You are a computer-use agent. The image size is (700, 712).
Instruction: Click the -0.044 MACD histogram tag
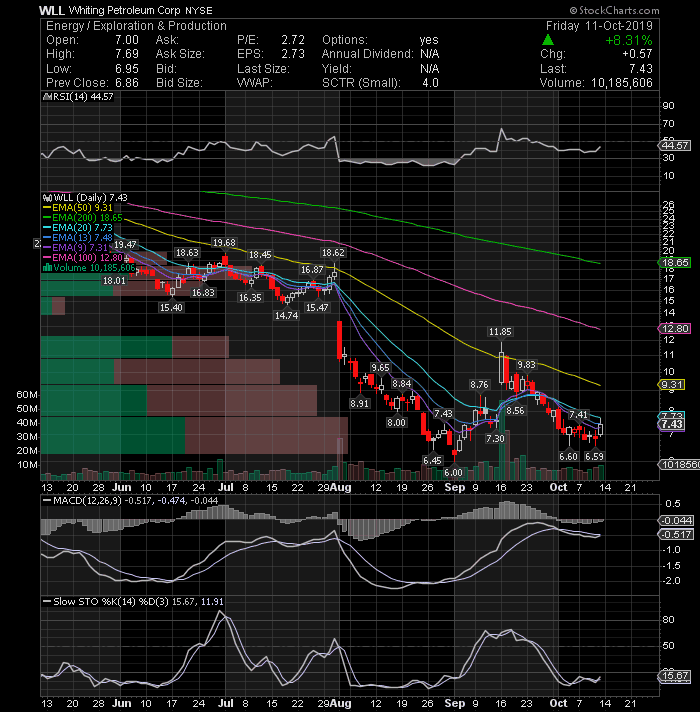[x=676, y=520]
